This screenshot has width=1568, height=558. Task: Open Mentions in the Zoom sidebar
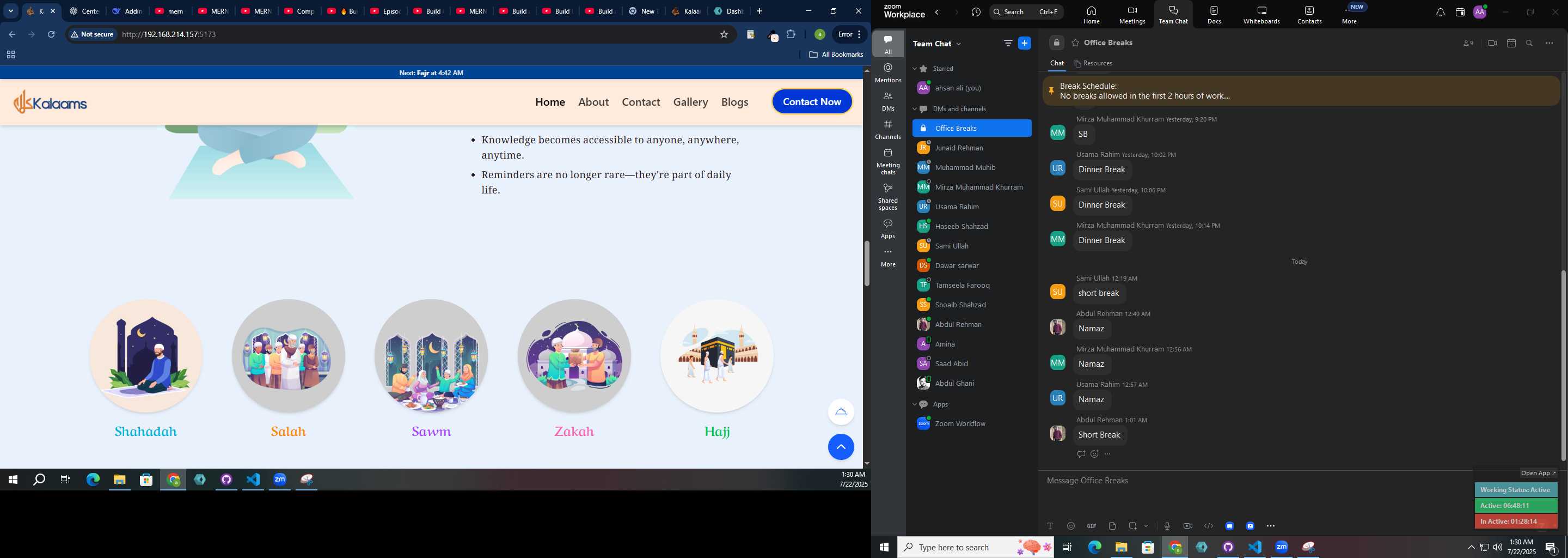pyautogui.click(x=888, y=73)
